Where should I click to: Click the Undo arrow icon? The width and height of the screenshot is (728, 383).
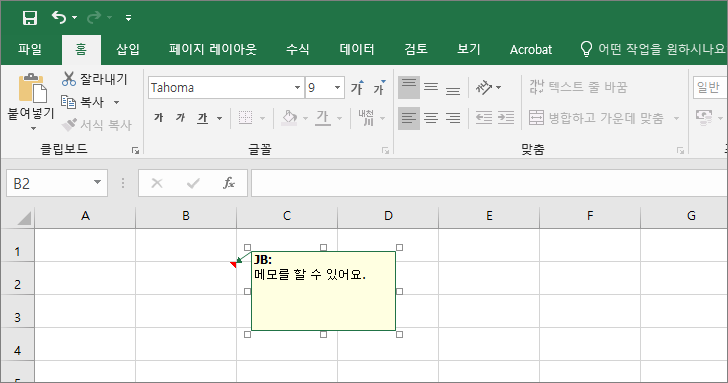click(x=59, y=18)
